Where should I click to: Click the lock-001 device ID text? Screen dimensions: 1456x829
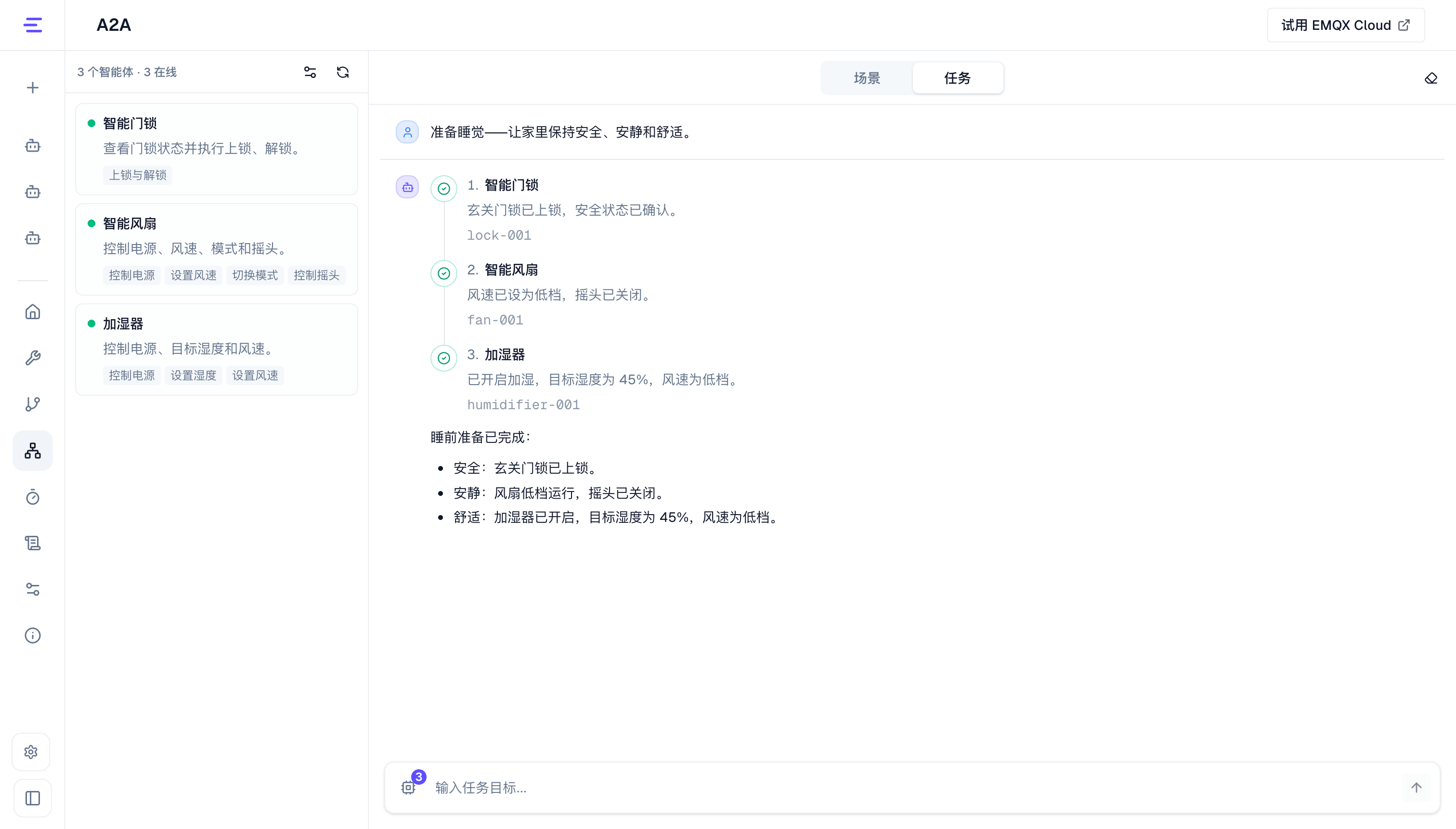[499, 235]
